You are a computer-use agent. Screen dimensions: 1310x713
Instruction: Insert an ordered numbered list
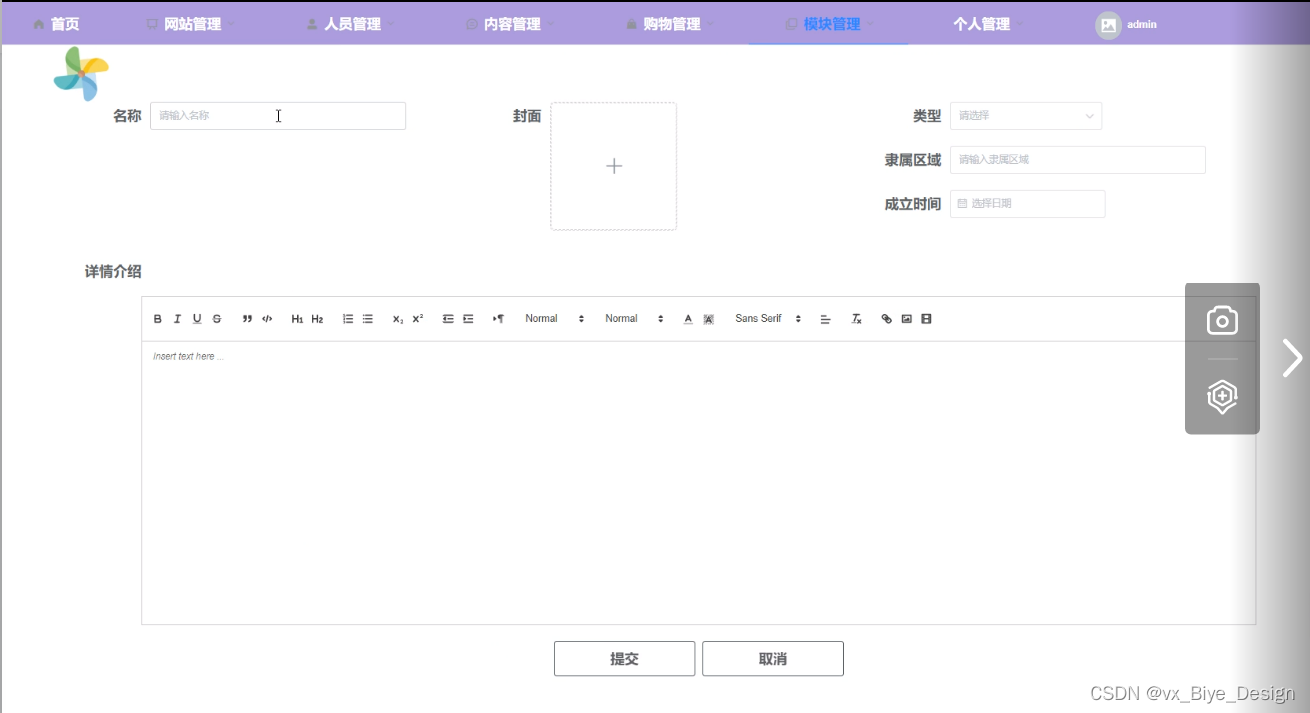[x=348, y=319]
